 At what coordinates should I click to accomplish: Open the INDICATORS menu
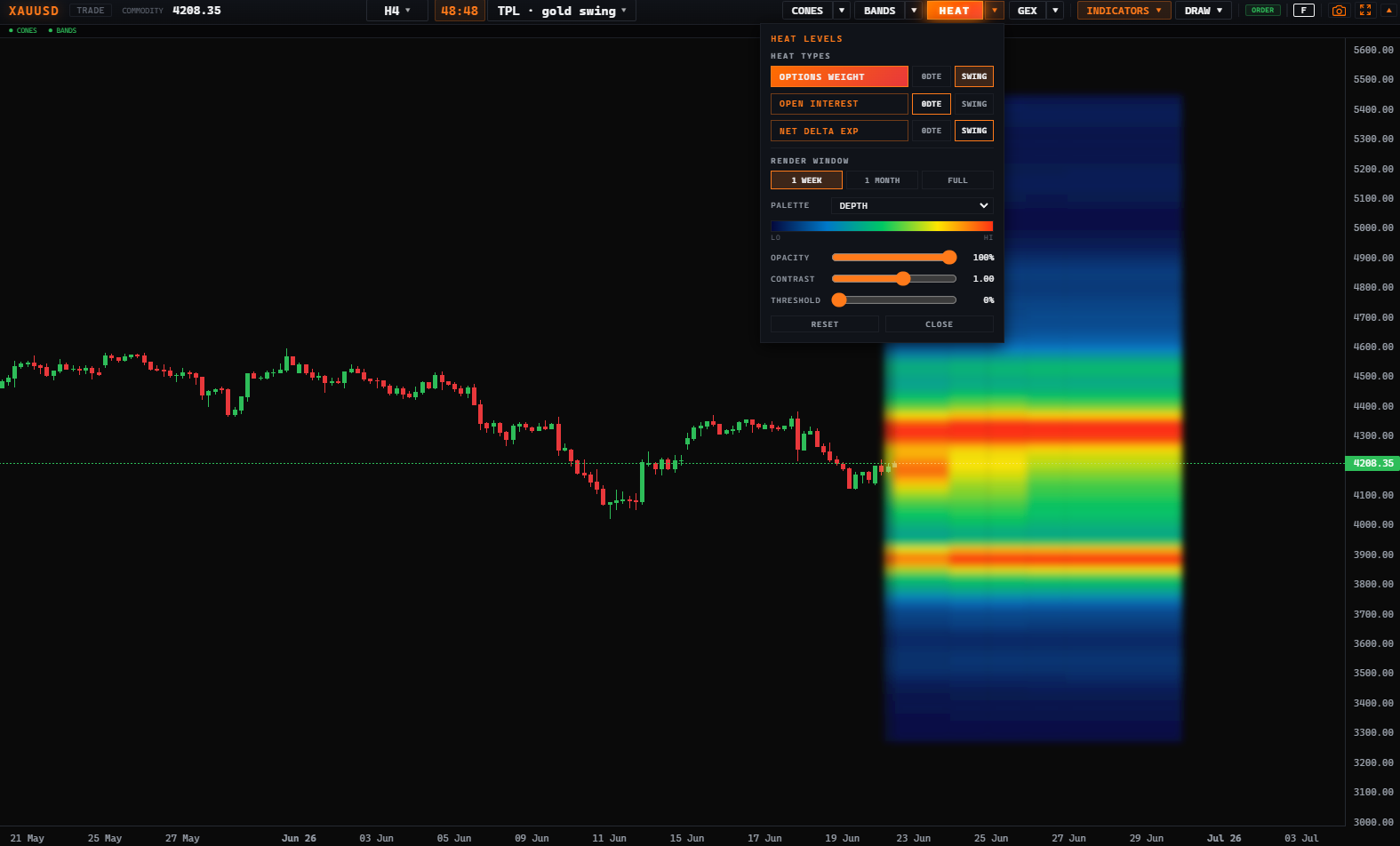coord(1124,11)
